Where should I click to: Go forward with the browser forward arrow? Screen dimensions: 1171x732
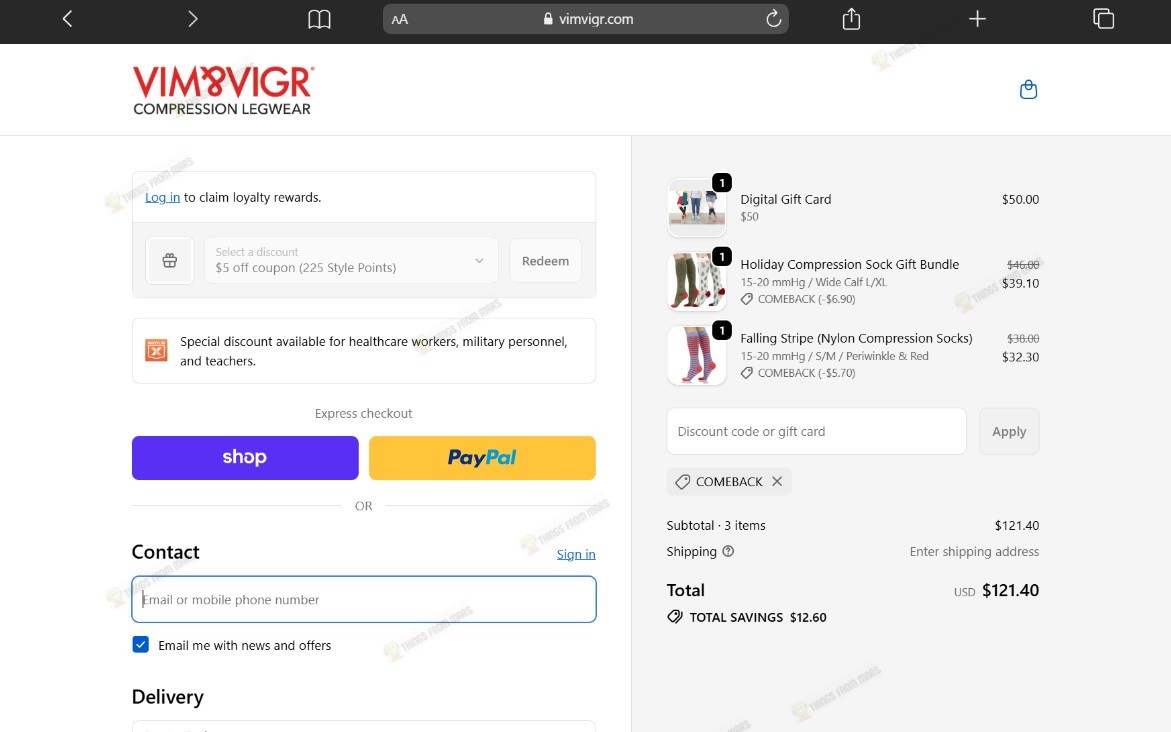click(193, 19)
